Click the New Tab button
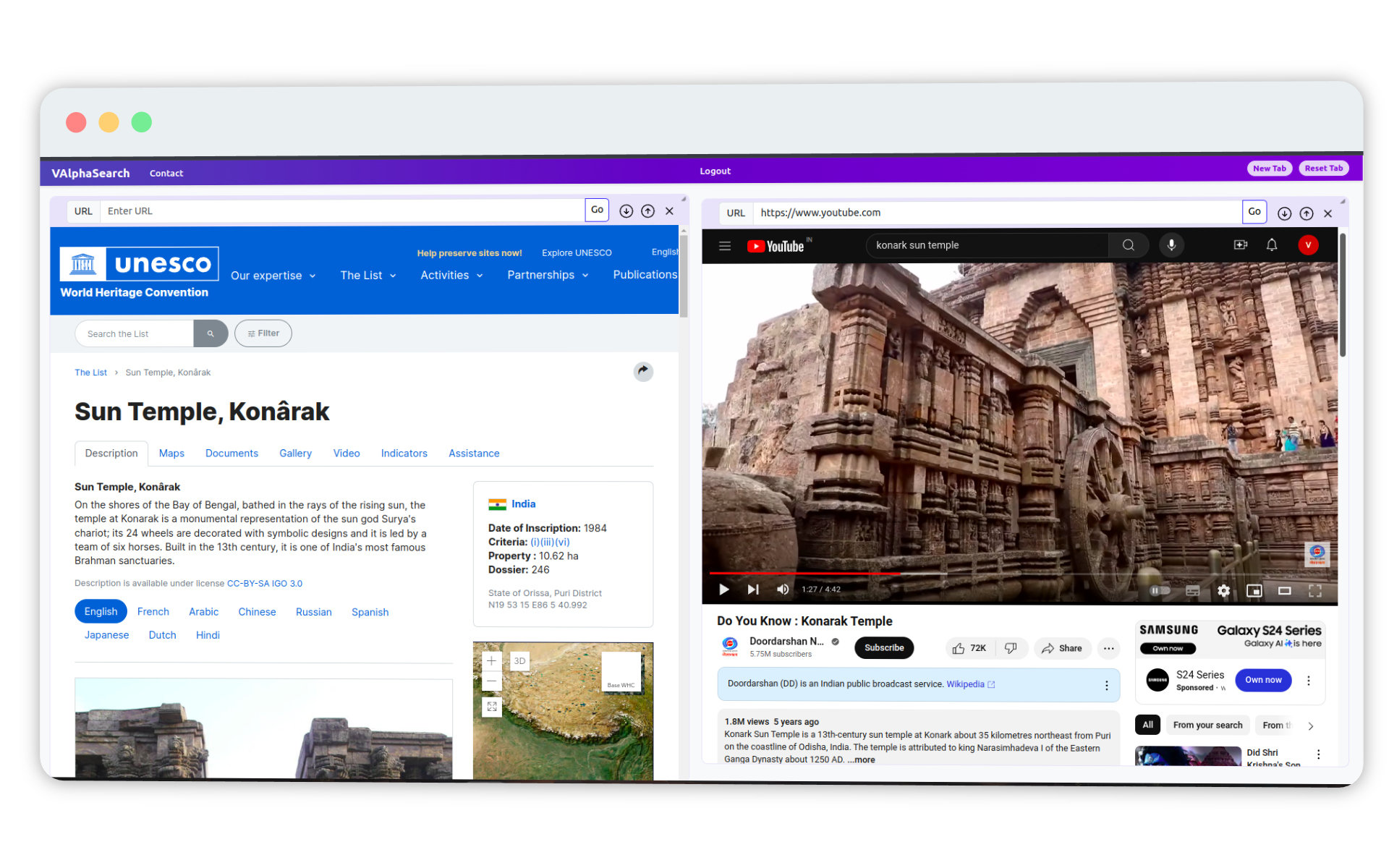 tap(1269, 169)
